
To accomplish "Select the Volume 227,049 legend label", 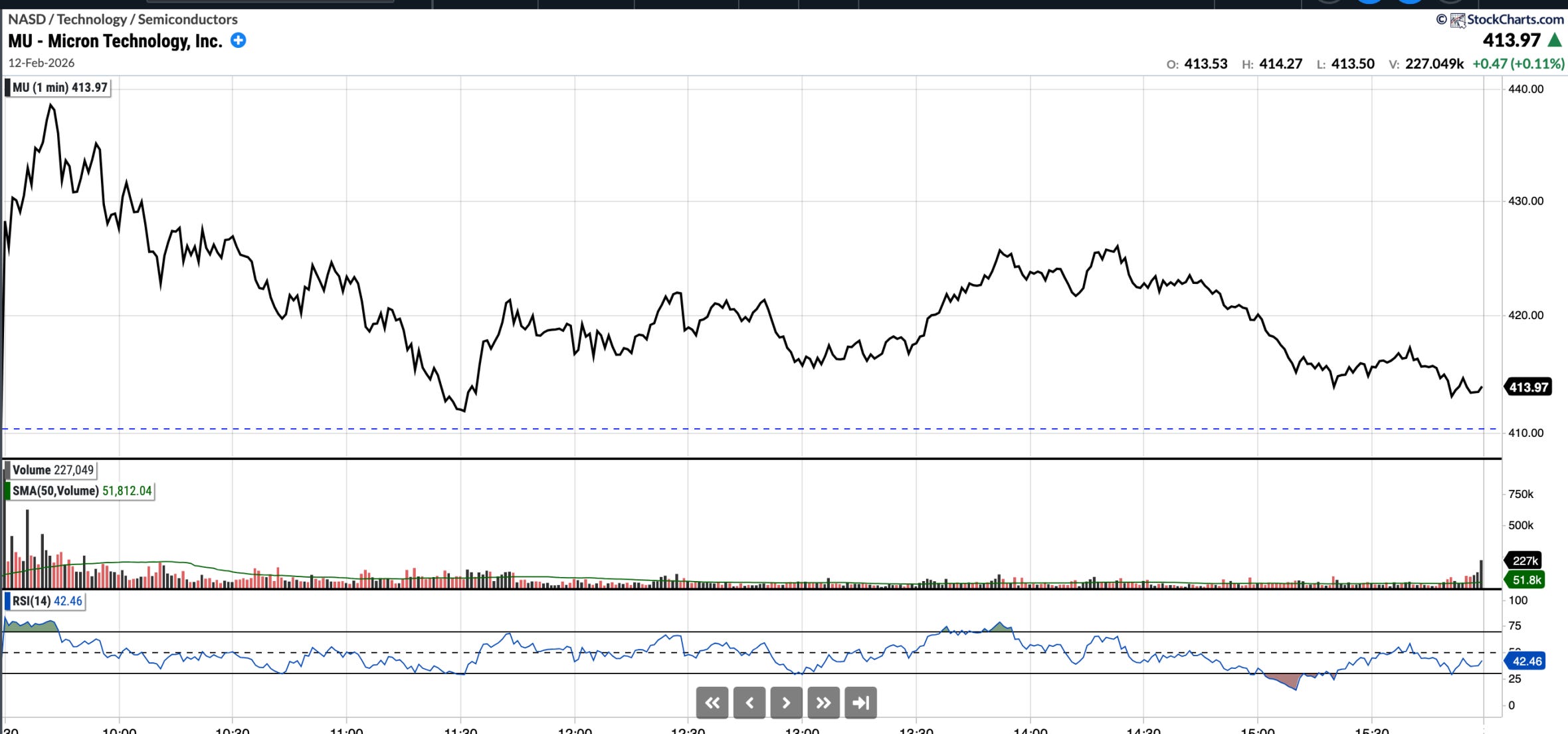I will pyautogui.click(x=52, y=470).
